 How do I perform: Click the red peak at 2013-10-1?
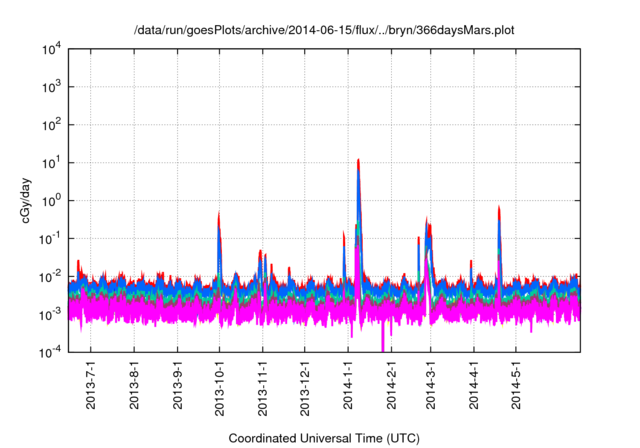coord(219,215)
